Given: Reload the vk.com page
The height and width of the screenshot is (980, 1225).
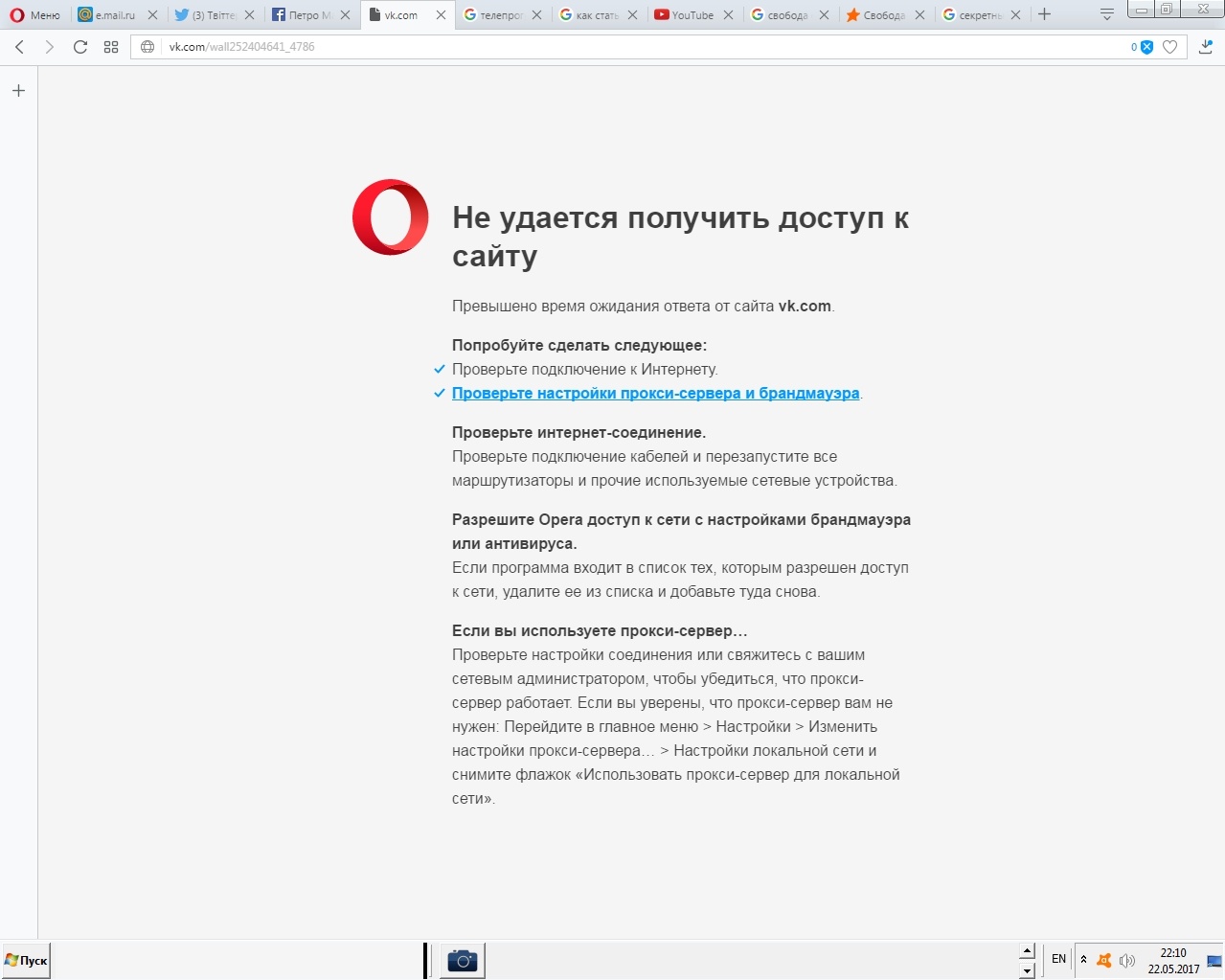Looking at the screenshot, I should point(80,47).
